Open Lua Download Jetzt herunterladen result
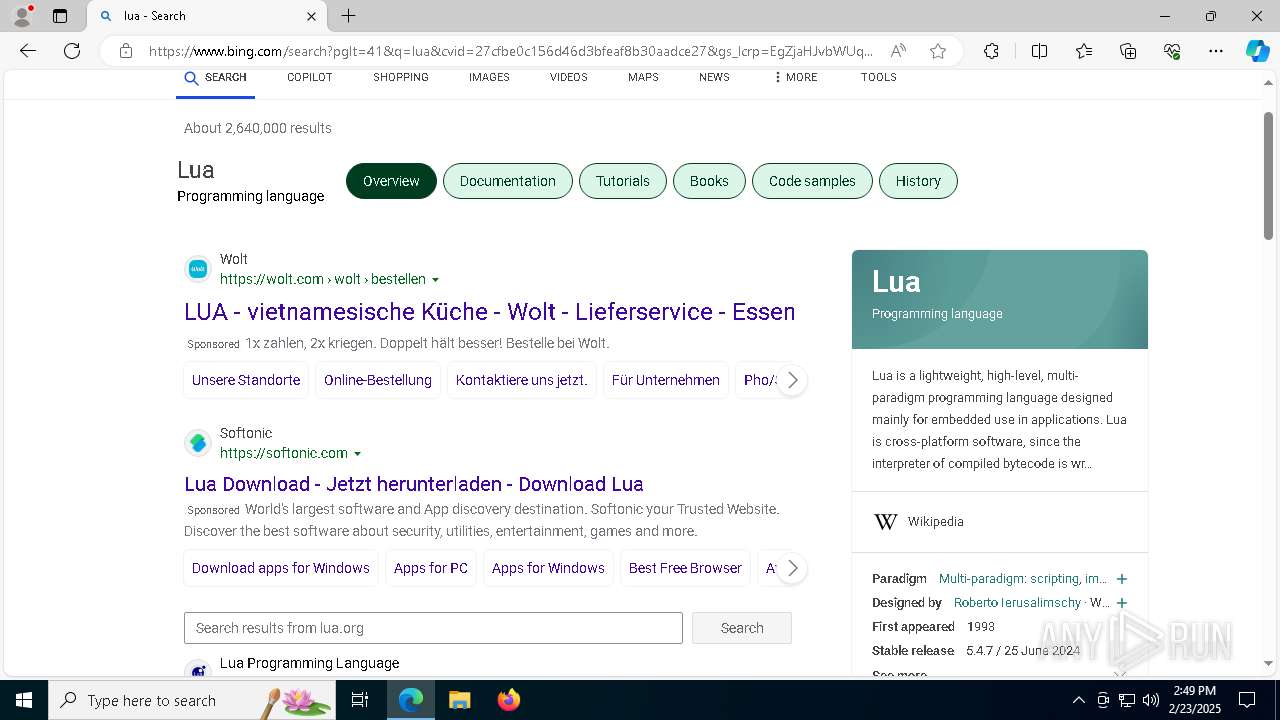1280x720 pixels. pyautogui.click(x=414, y=484)
